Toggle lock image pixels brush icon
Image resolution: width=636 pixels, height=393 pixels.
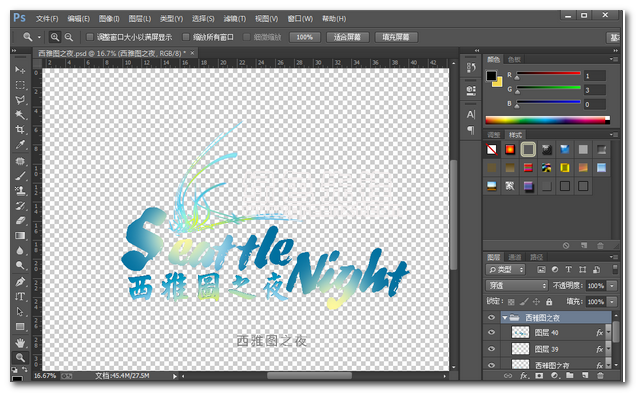[524, 302]
